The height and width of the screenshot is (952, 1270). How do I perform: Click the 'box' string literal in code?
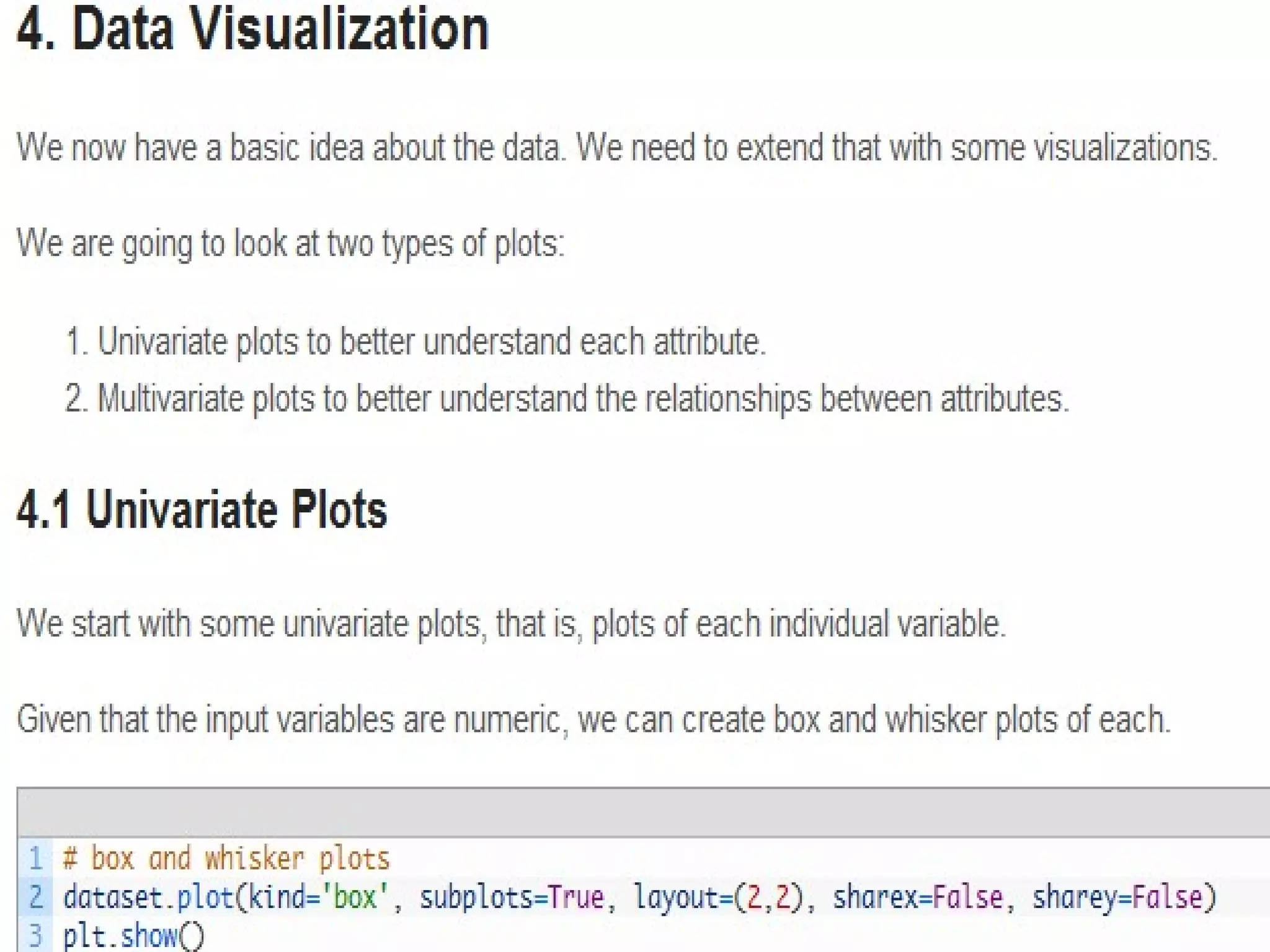pos(355,897)
